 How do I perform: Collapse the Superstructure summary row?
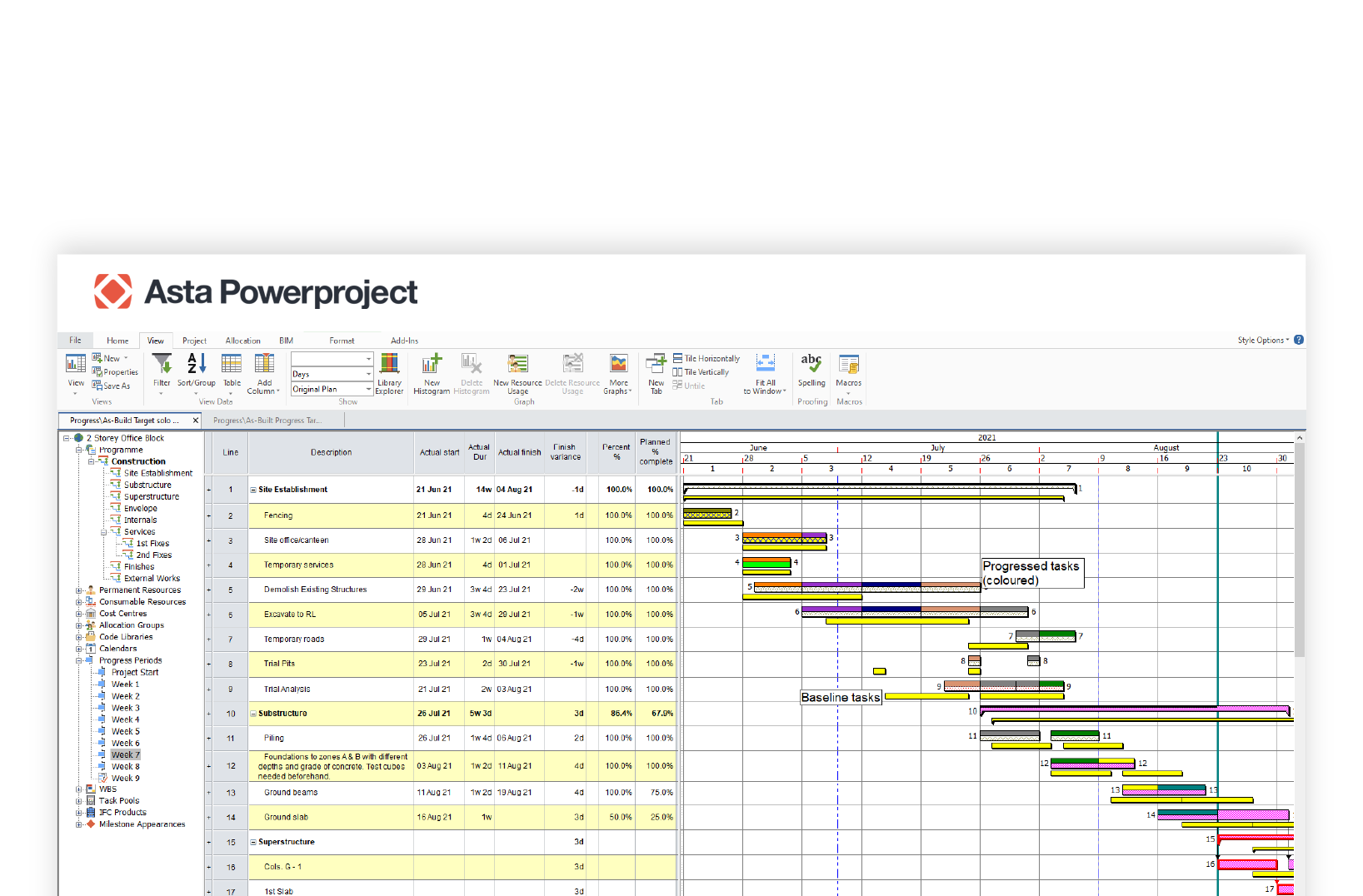[253, 842]
